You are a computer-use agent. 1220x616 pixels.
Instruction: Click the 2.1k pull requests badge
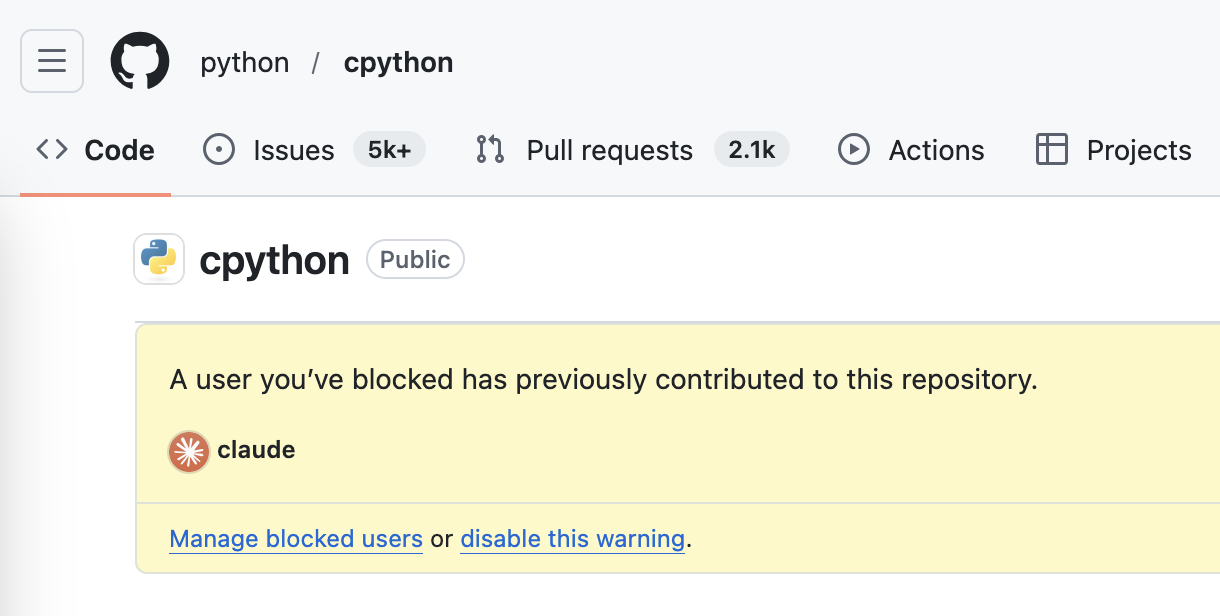click(752, 149)
